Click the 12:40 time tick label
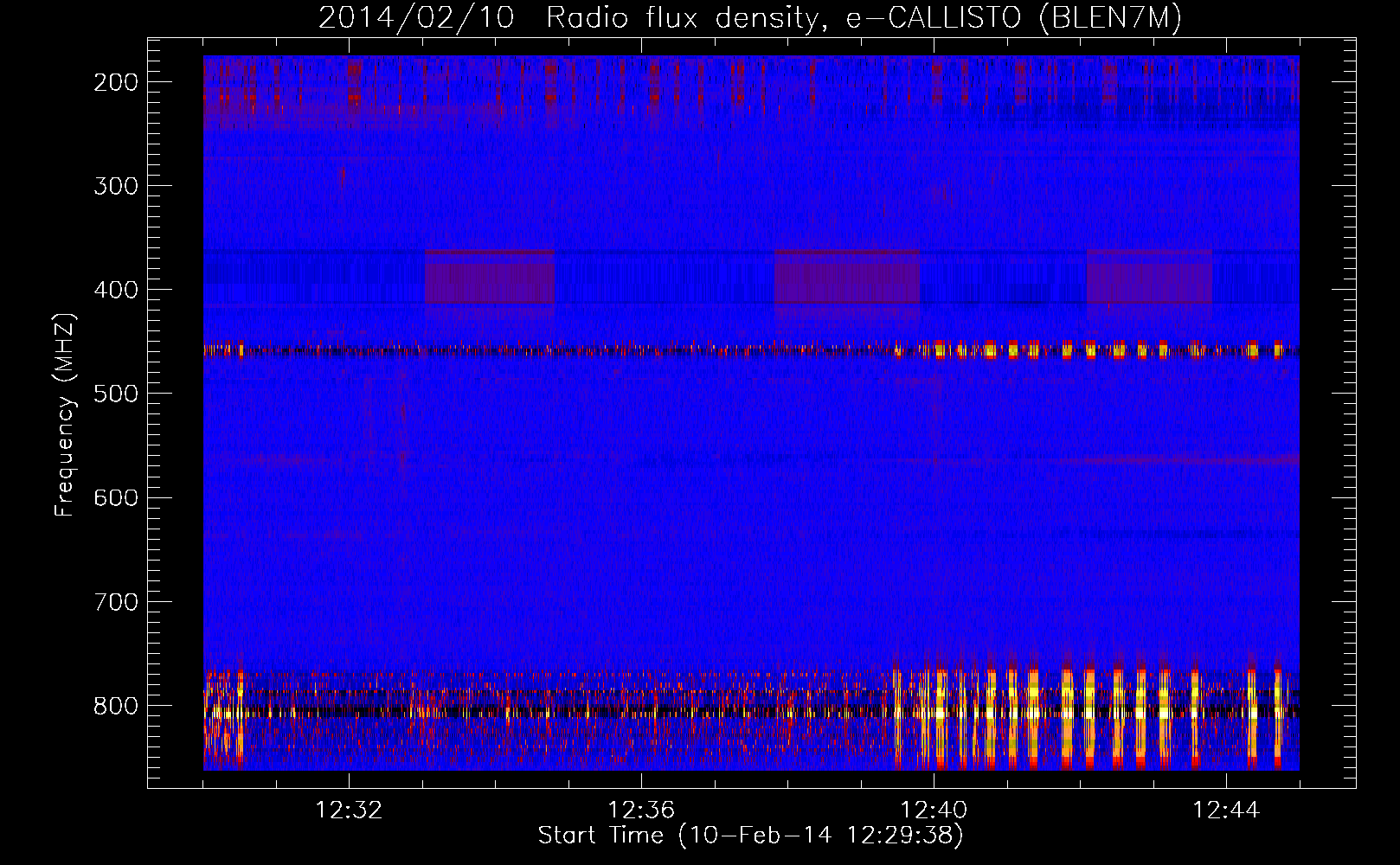This screenshot has height=865, width=1400. 934,811
